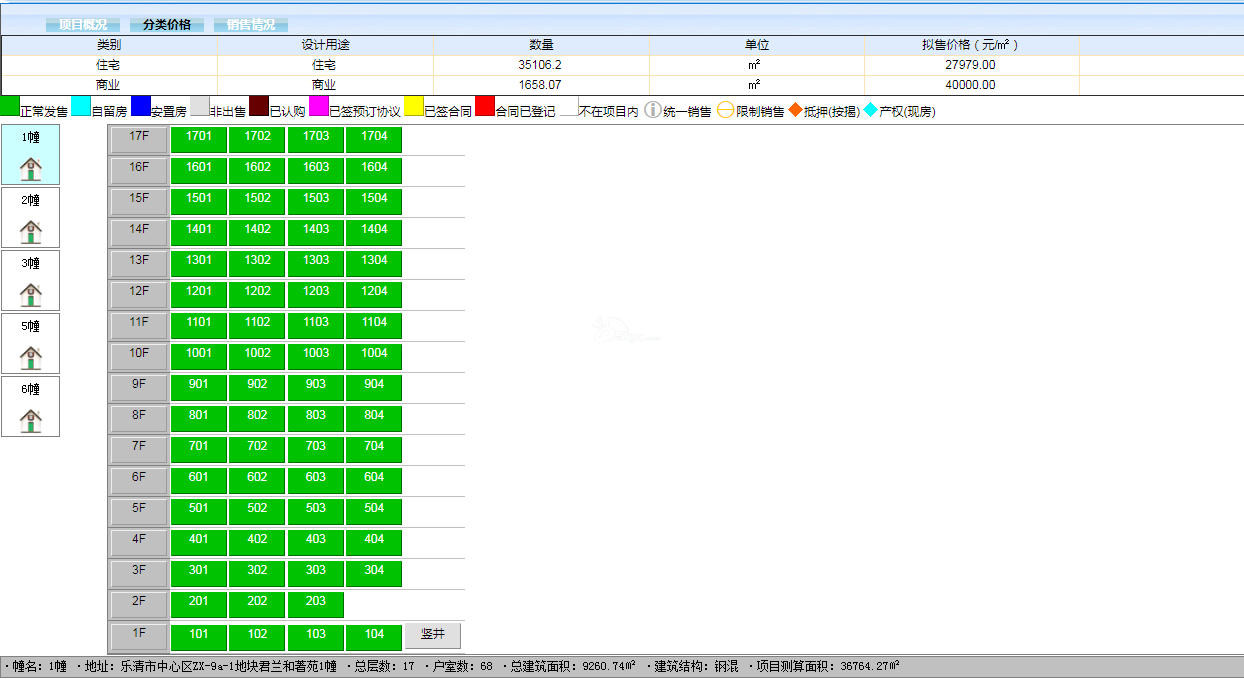Click the gray 非出售 legend swatch
Image resolution: width=1244 pixels, height=679 pixels.
200,106
